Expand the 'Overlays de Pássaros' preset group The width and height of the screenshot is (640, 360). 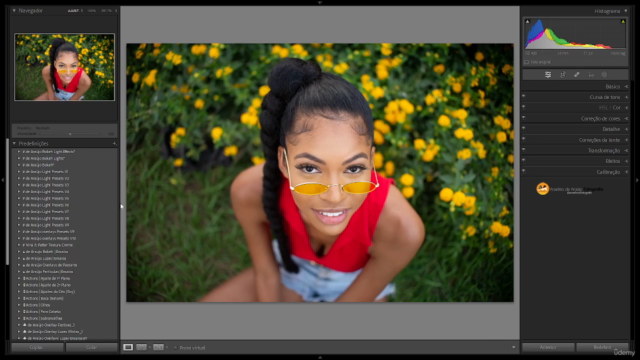pos(19,265)
